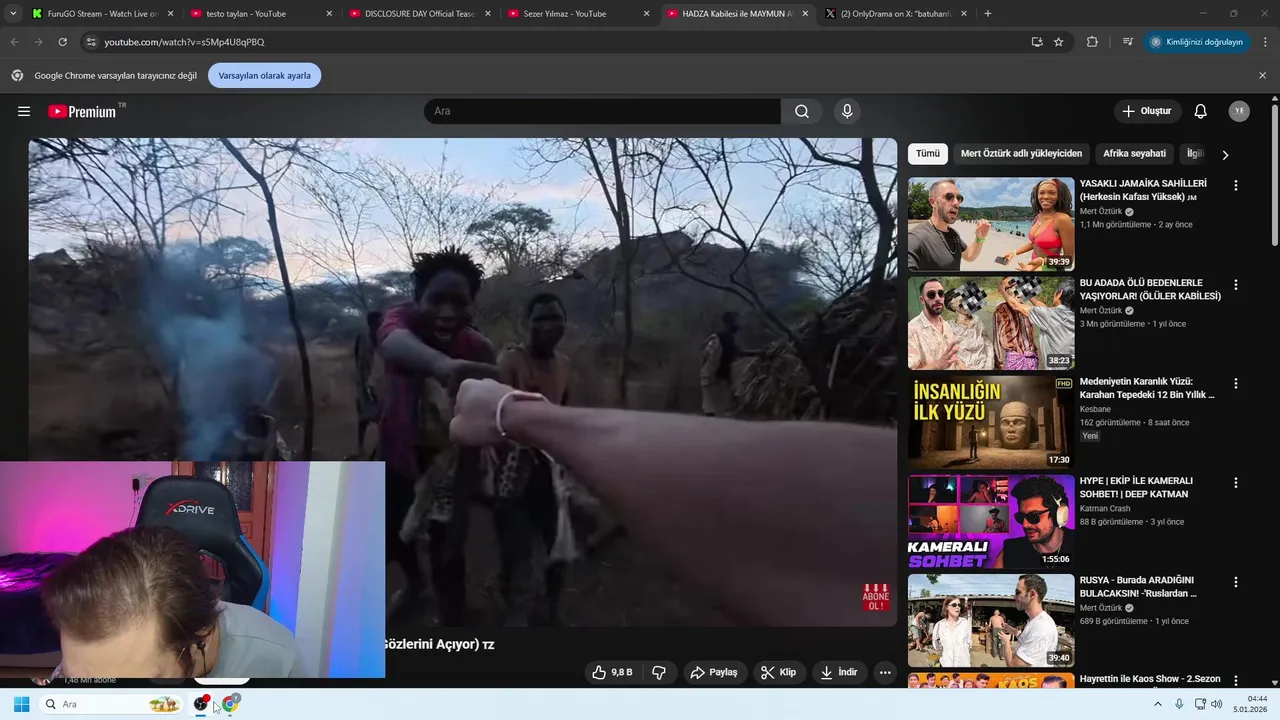Click Kimliğinizi doğrulayın profile button

coord(1197,42)
